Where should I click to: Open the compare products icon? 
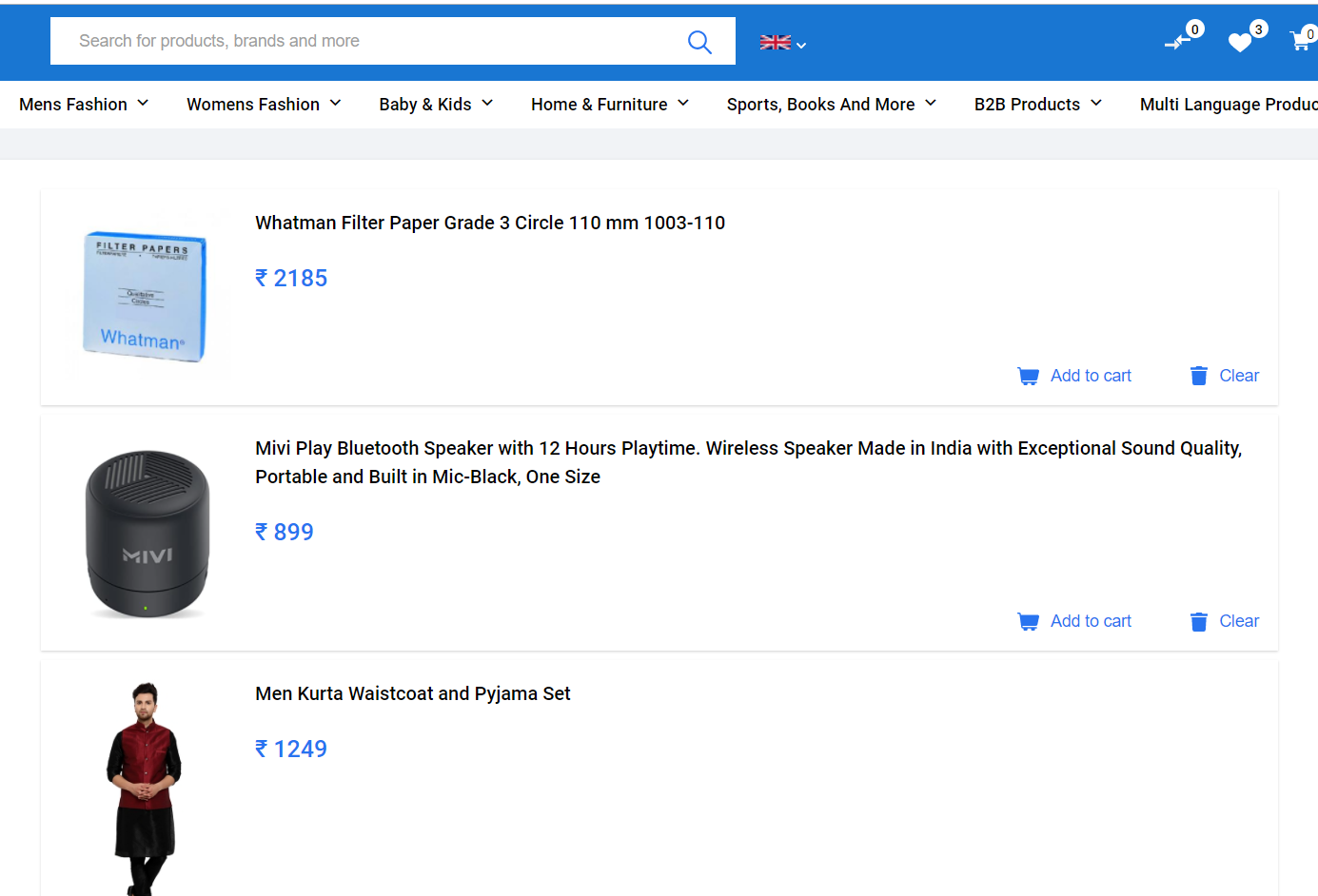pyautogui.click(x=1177, y=42)
